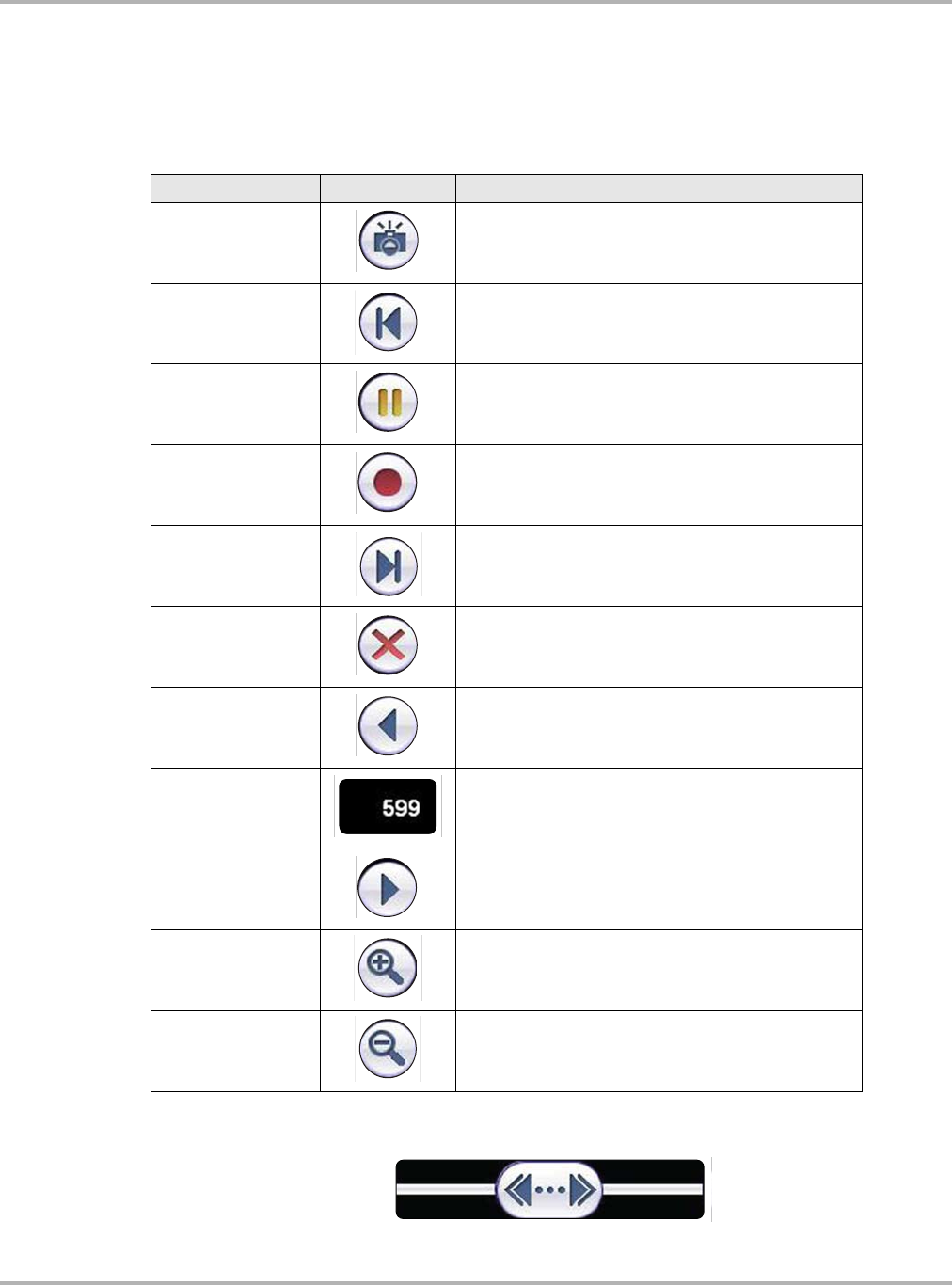Step forward one frame with right triangle
Screen dimensions: 952x1285
[388, 888]
